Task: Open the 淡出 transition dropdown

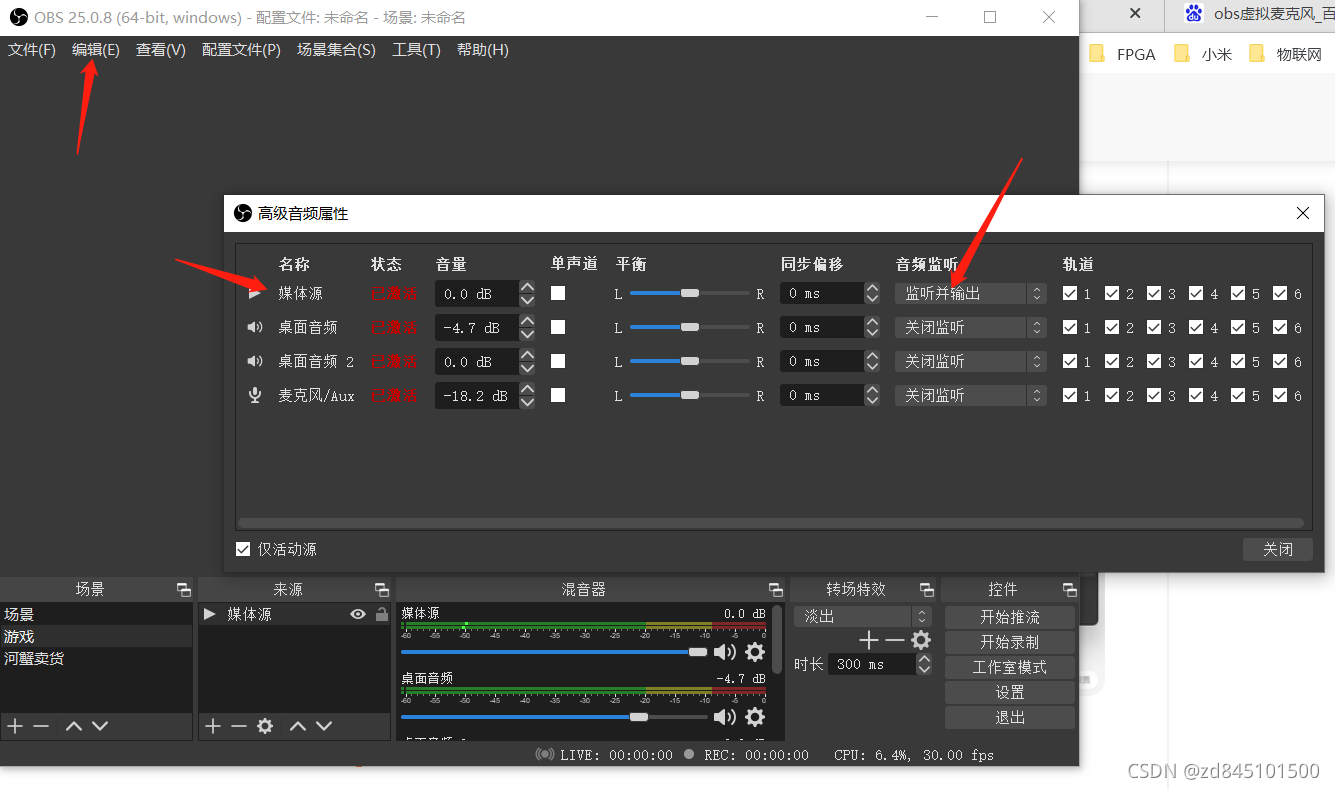Action: (x=862, y=616)
